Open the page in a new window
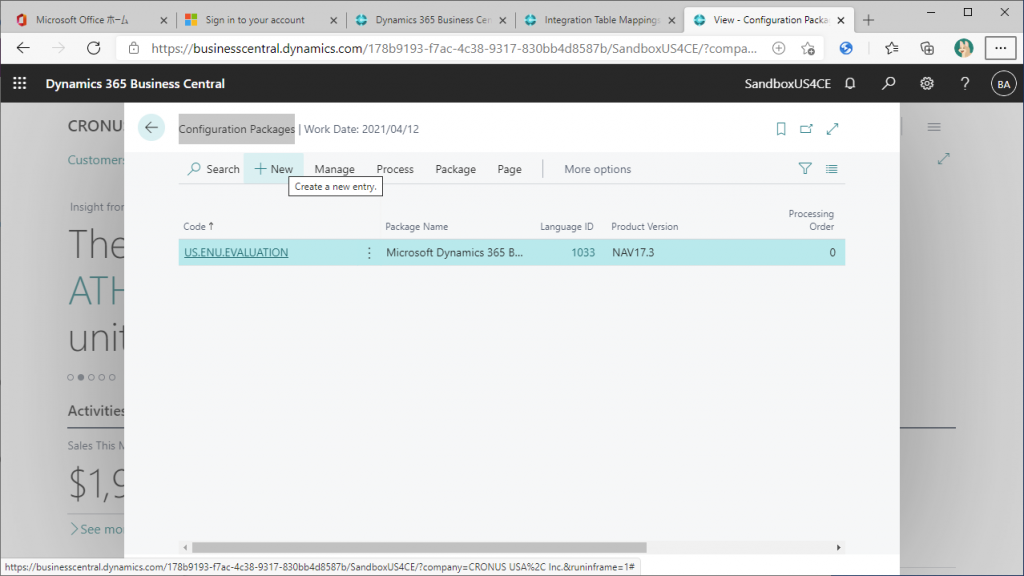 coord(807,129)
